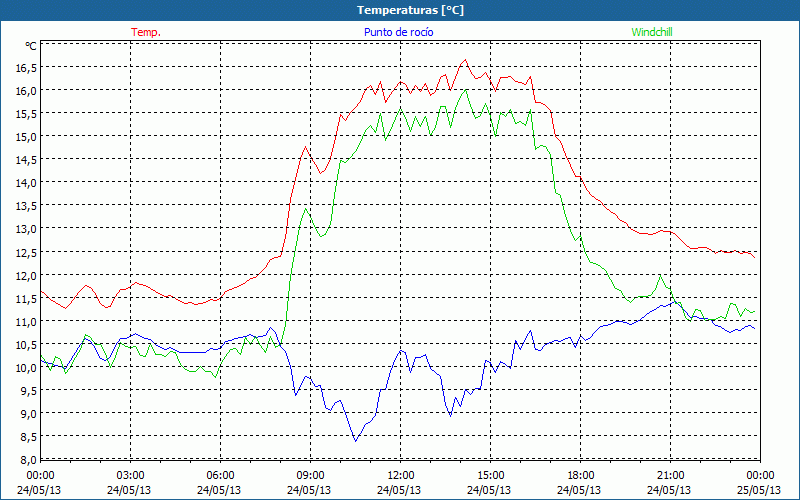Click the 10,5 y-axis value
The image size is (800, 500).
[x=27, y=344]
